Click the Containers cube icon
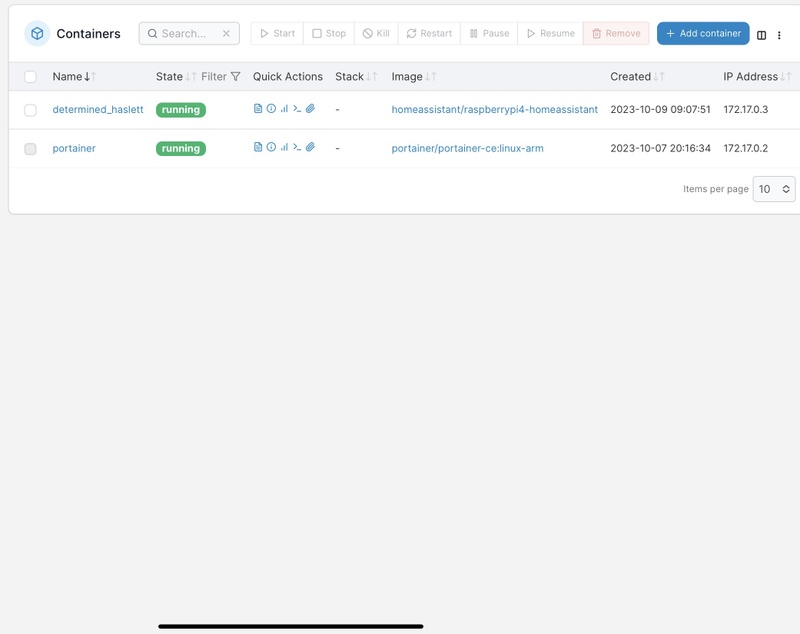Image resolution: width=800 pixels, height=634 pixels. (x=37, y=34)
